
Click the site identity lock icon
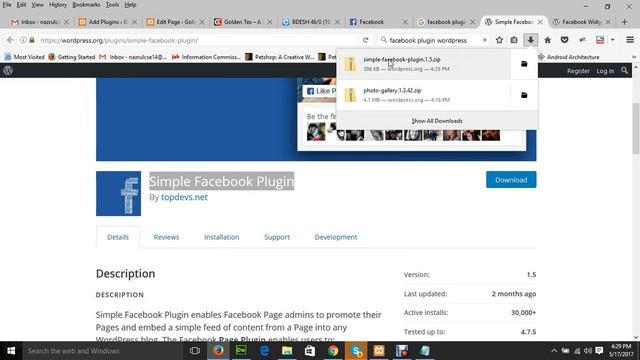pyautogui.click(x=32, y=40)
